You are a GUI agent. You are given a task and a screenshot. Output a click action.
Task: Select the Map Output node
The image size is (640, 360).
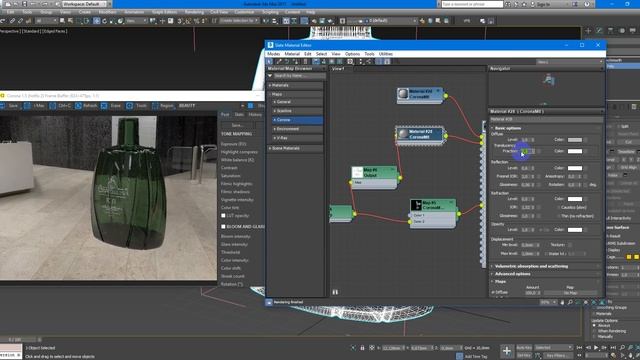[375, 177]
